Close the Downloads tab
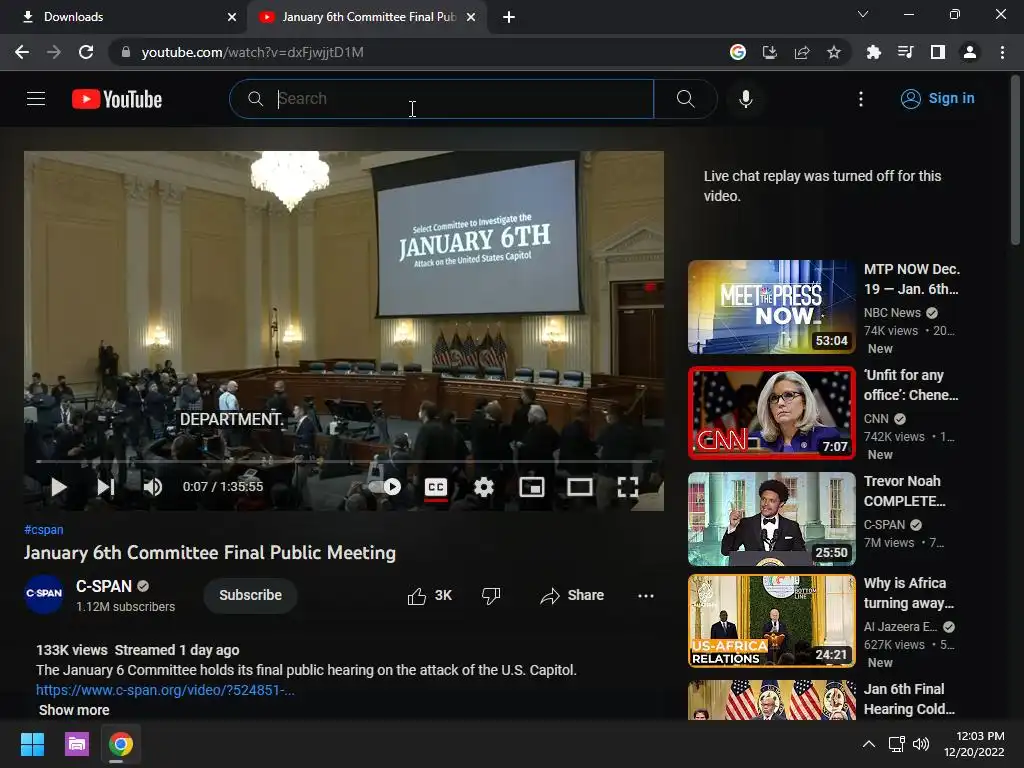1024x768 pixels. [x=232, y=17]
